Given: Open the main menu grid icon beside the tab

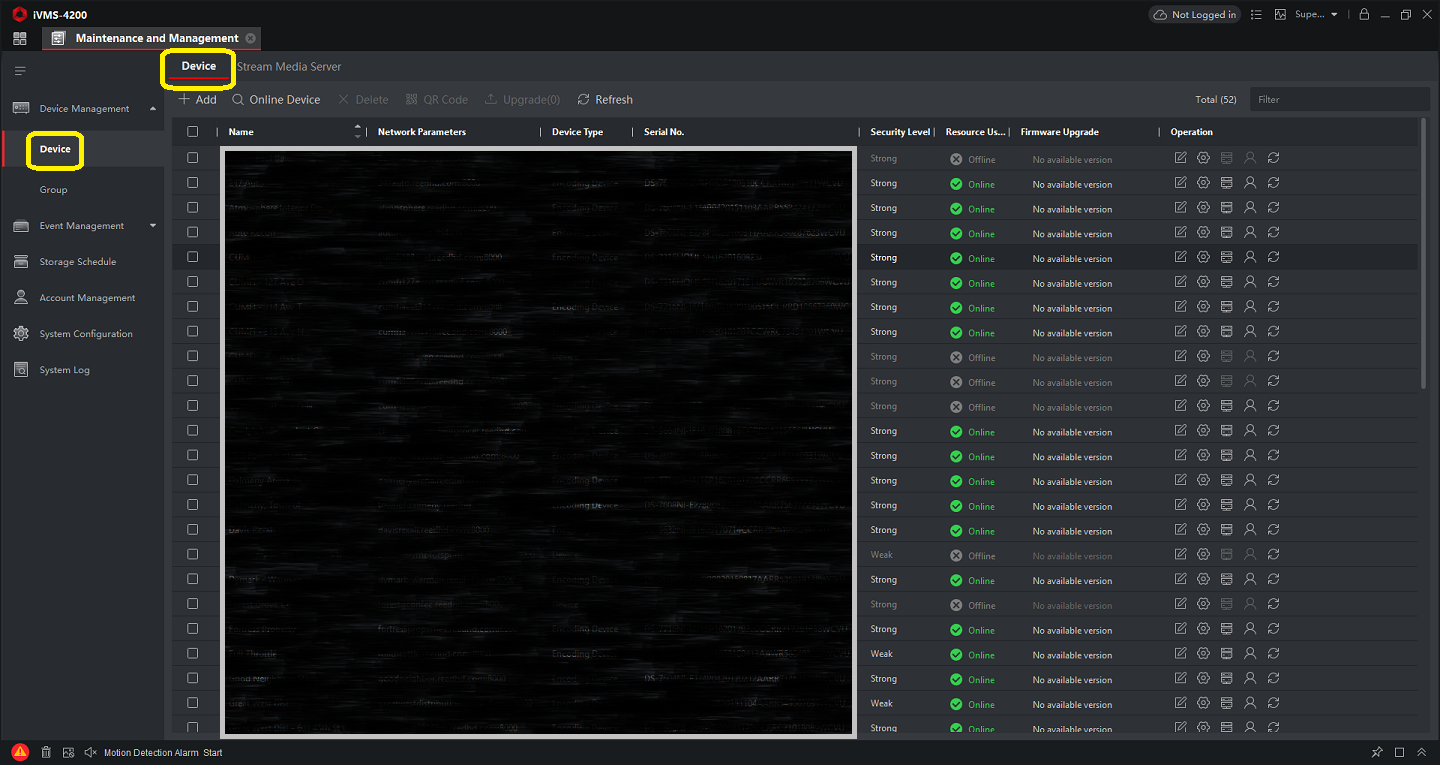Looking at the screenshot, I should [x=20, y=38].
